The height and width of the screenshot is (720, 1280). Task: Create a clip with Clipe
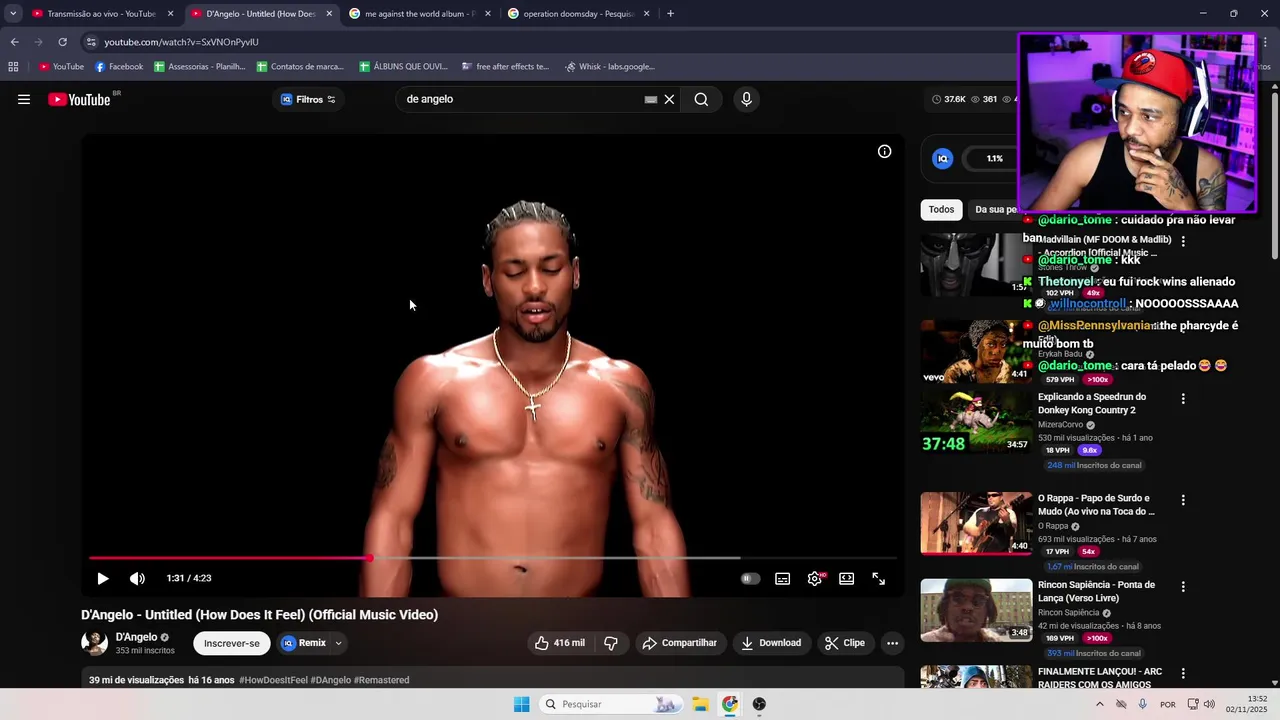click(x=845, y=643)
